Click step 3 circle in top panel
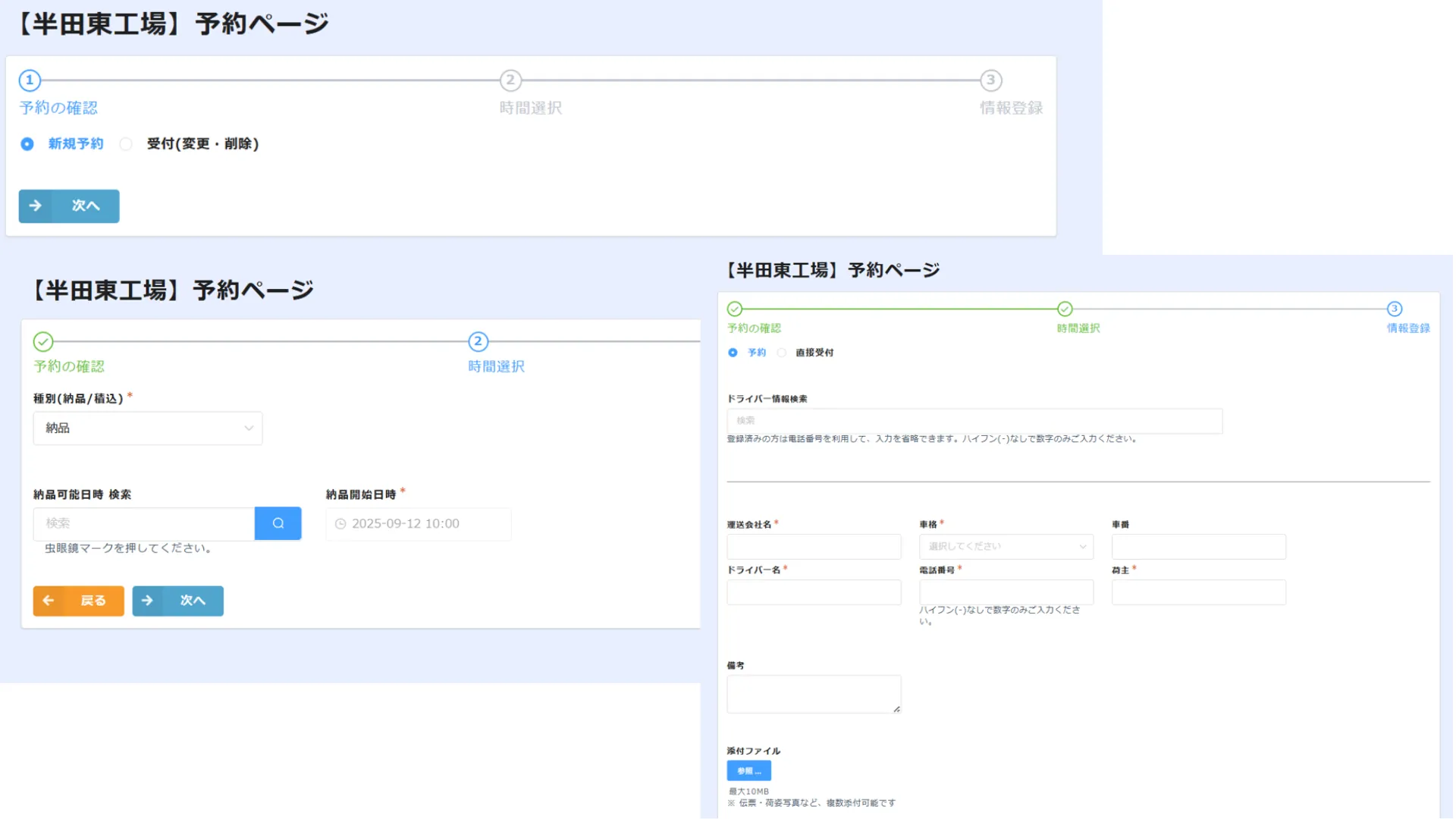The height and width of the screenshot is (819, 1456). (x=990, y=80)
